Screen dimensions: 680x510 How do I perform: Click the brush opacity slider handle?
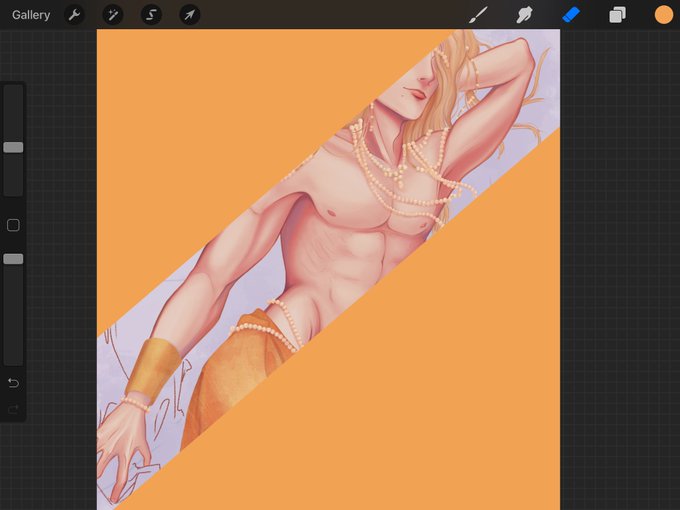tap(13, 259)
